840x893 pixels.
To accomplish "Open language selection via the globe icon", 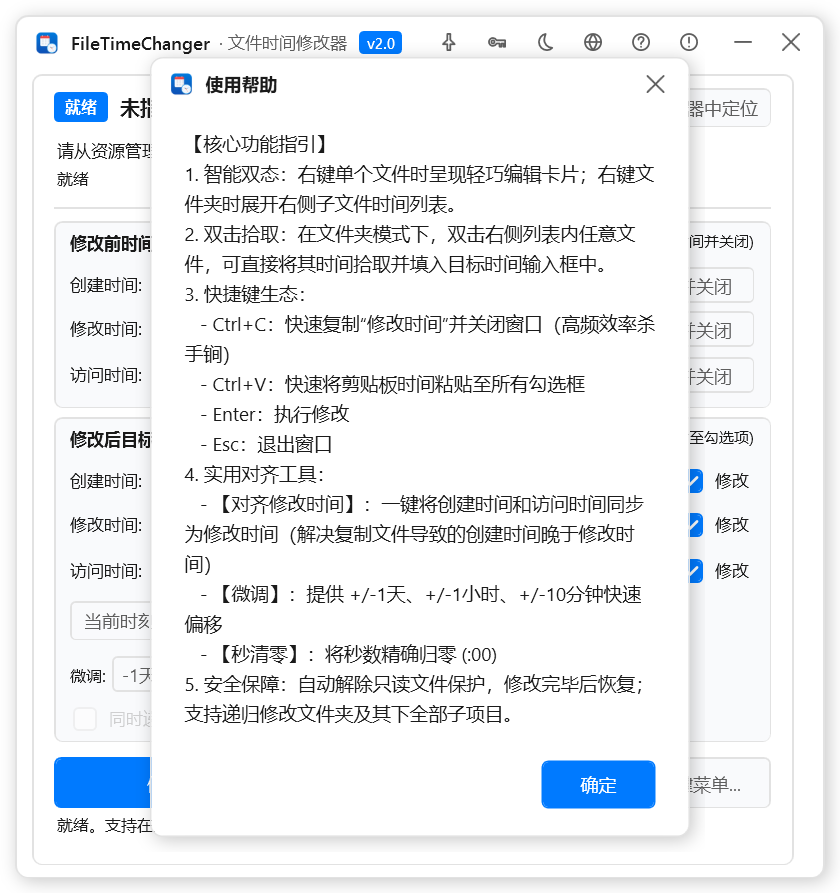I will click(593, 42).
